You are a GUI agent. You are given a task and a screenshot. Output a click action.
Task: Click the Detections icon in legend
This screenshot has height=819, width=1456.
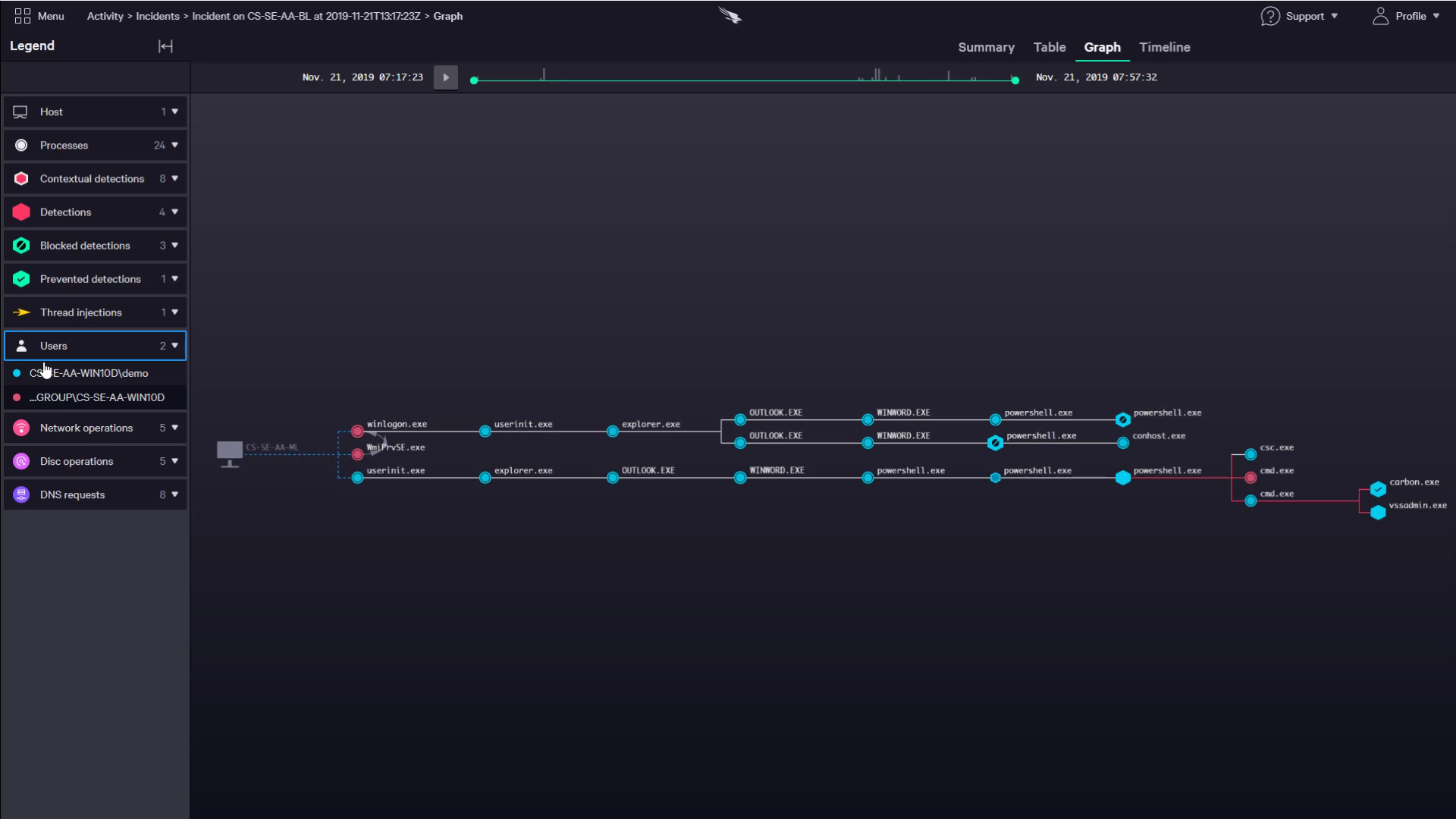tap(20, 211)
